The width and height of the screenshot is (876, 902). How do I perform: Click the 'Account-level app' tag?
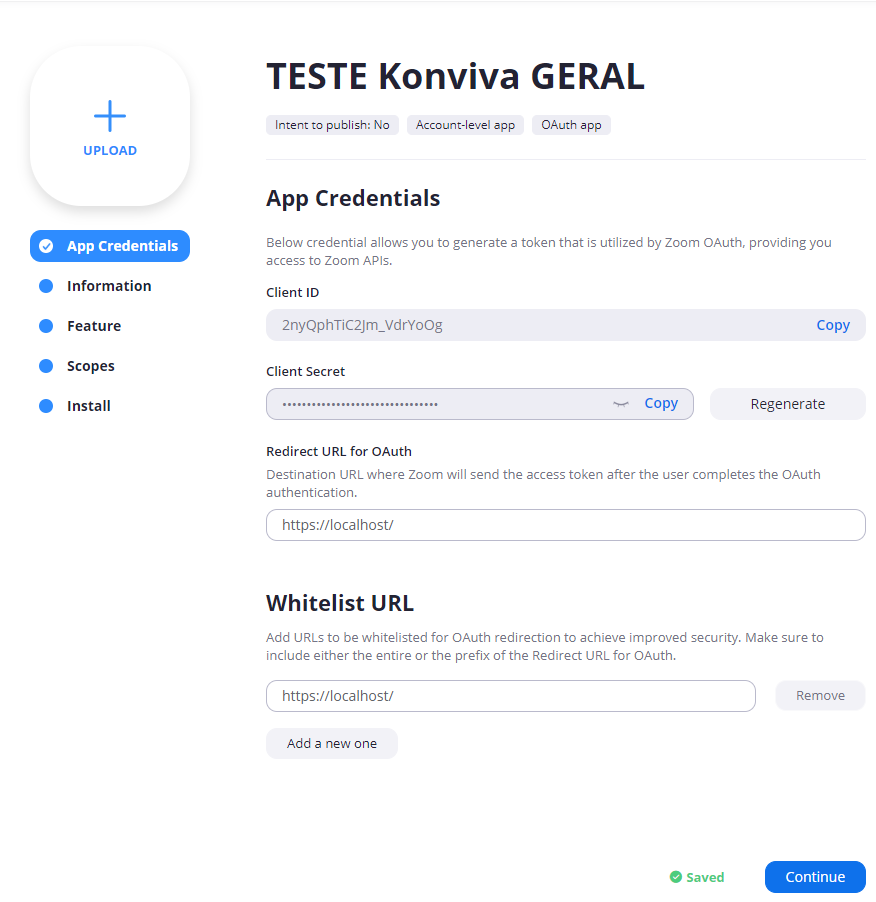click(465, 125)
